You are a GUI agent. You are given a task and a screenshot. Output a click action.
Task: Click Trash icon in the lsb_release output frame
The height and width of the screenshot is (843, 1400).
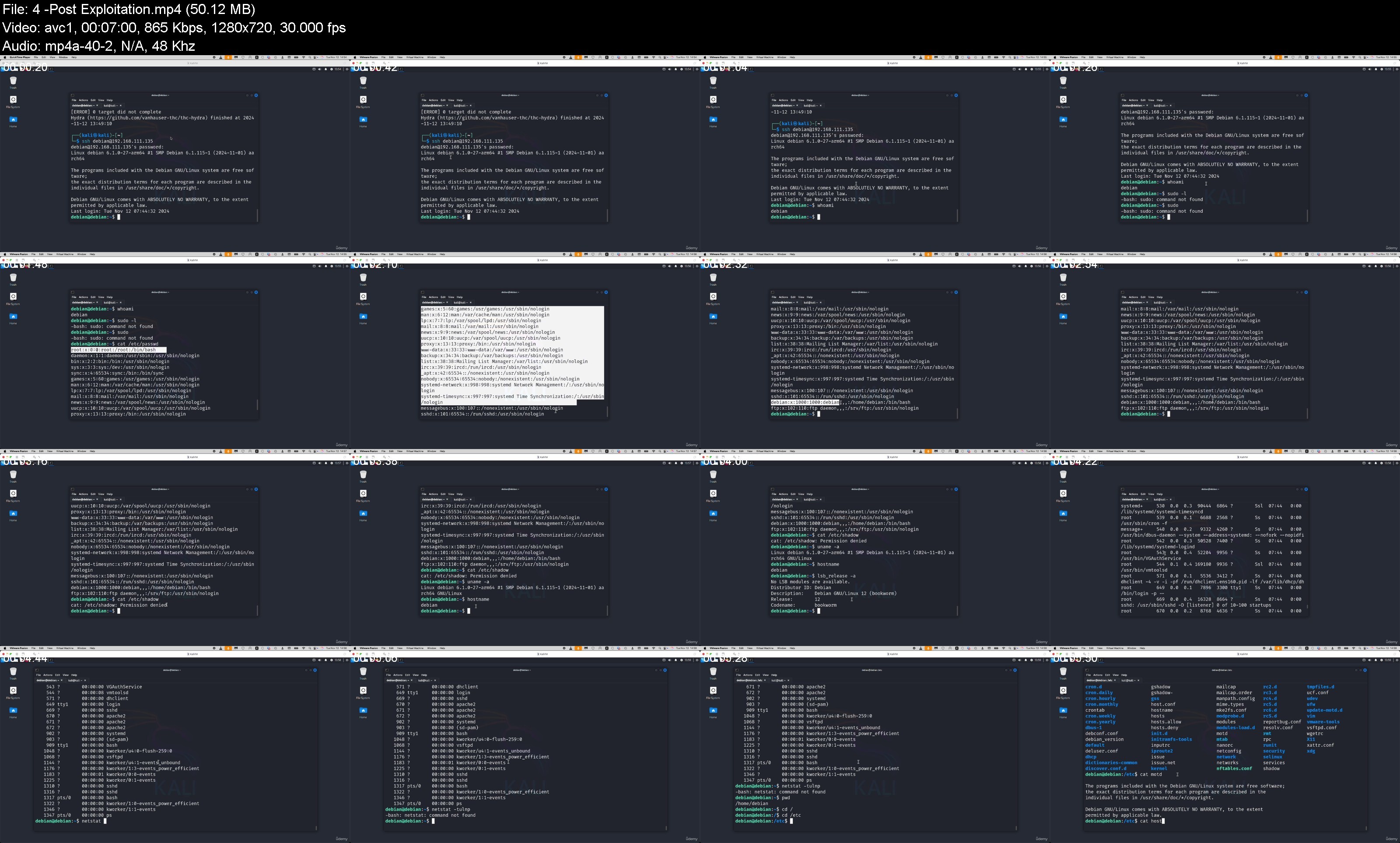(713, 475)
